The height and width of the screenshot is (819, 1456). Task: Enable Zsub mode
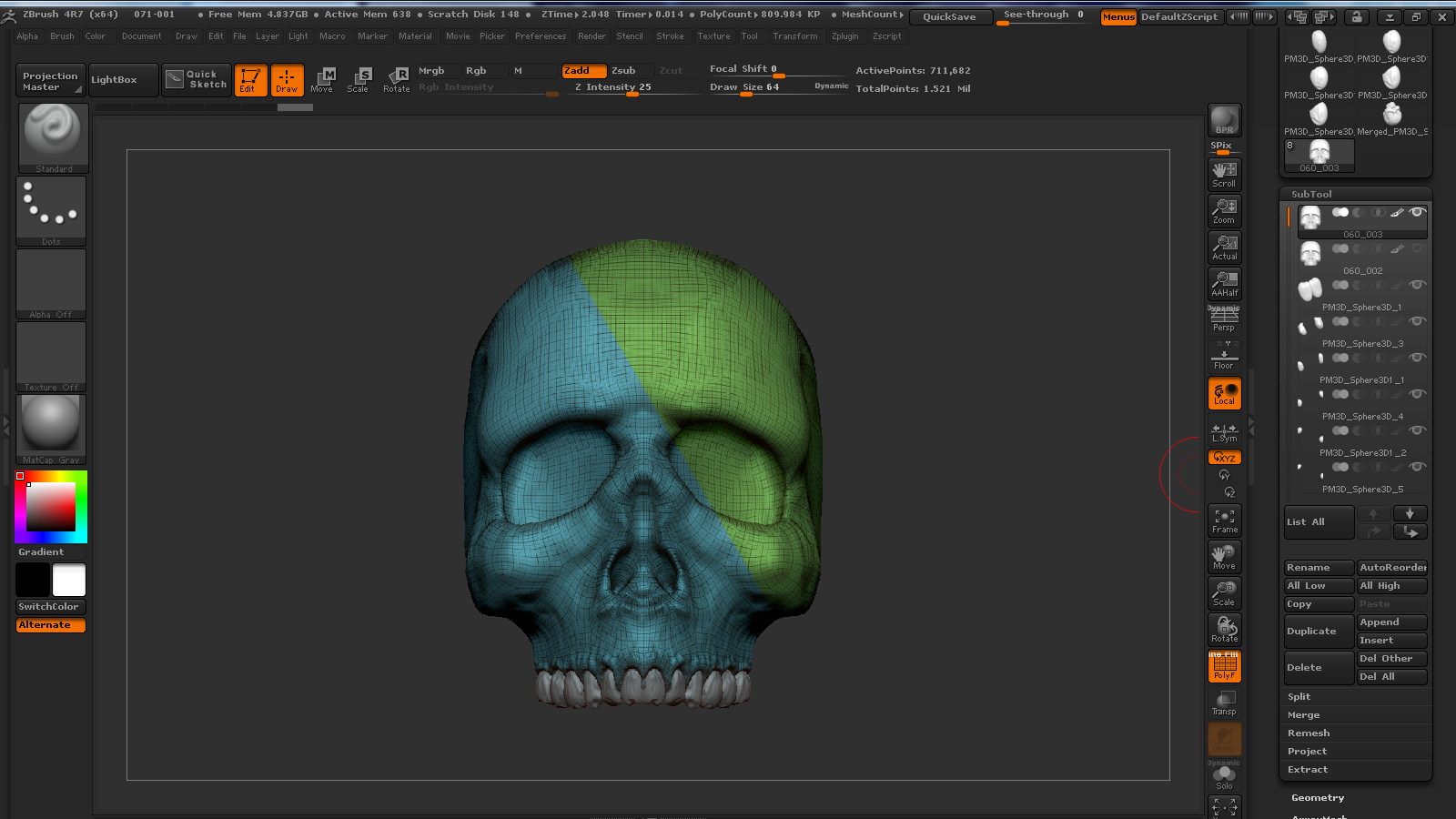pyautogui.click(x=631, y=70)
